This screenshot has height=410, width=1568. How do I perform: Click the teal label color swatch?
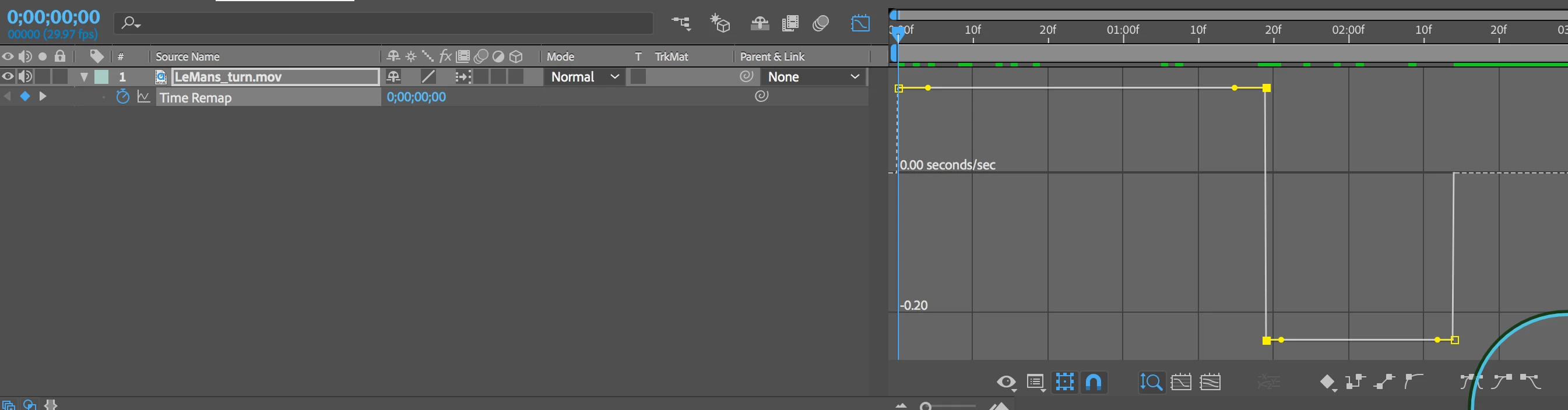pyautogui.click(x=101, y=77)
